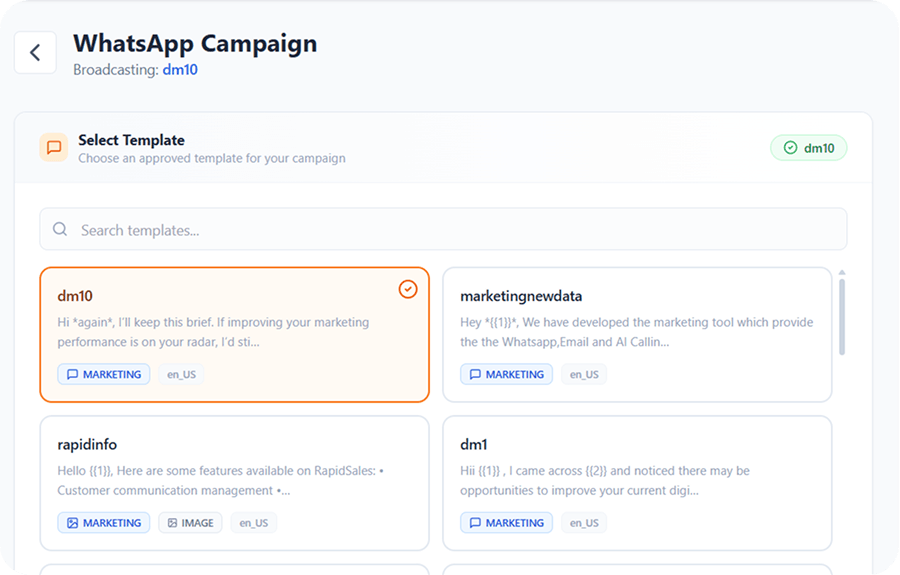Click en_US tag on marketingnewdata card
900x575 pixels.
click(584, 374)
